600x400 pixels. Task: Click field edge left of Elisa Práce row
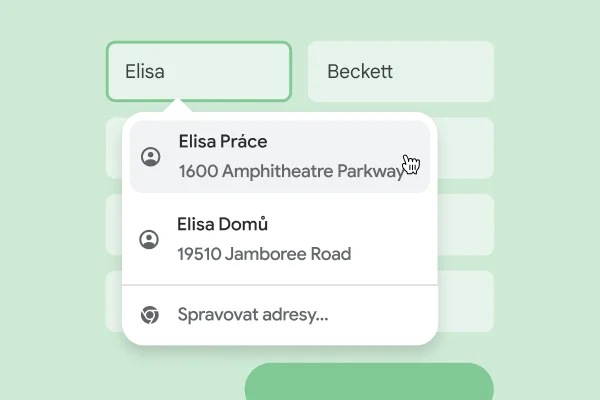coord(113,148)
